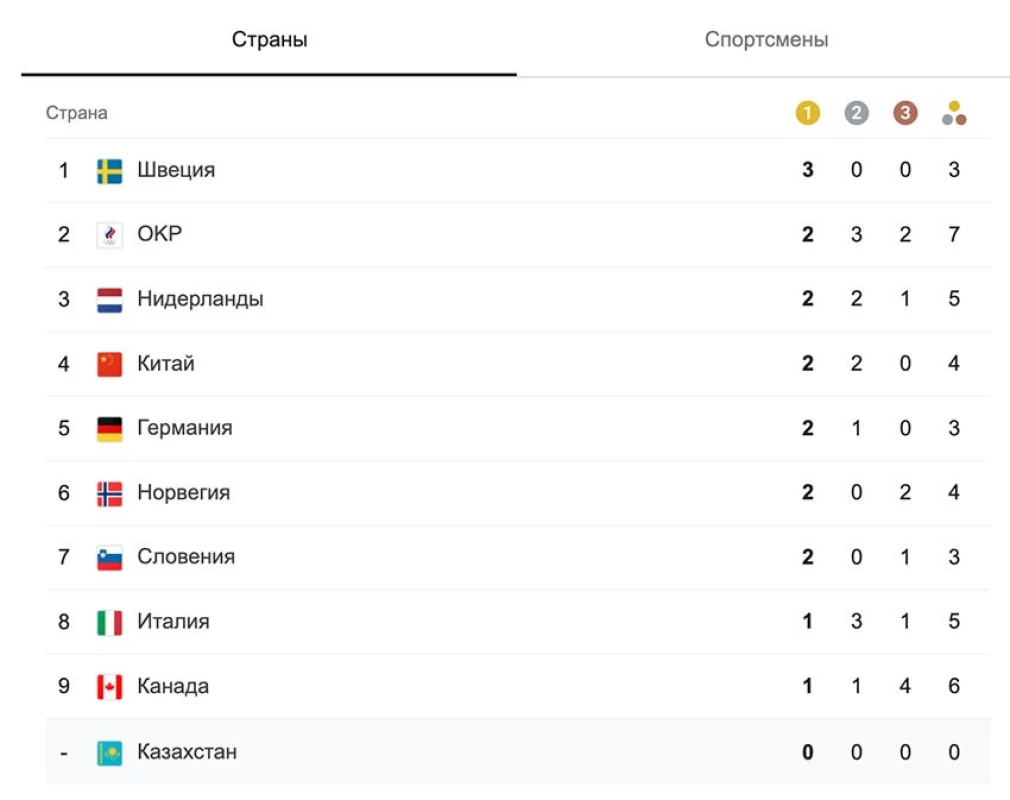1010x800 pixels.
Task: Select the Страны tab
Action: [x=269, y=40]
